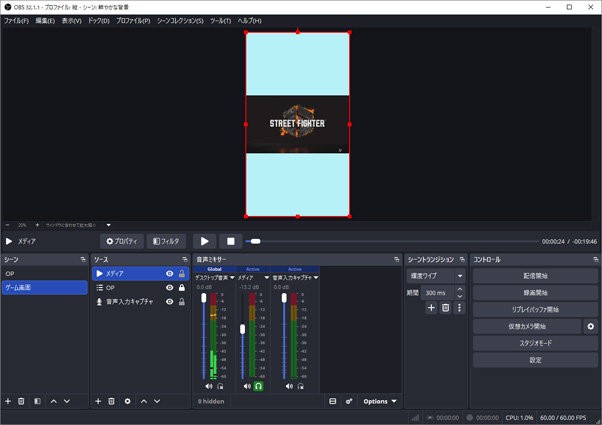Open the 輝度ワイプ transition dropdown

(x=436, y=276)
